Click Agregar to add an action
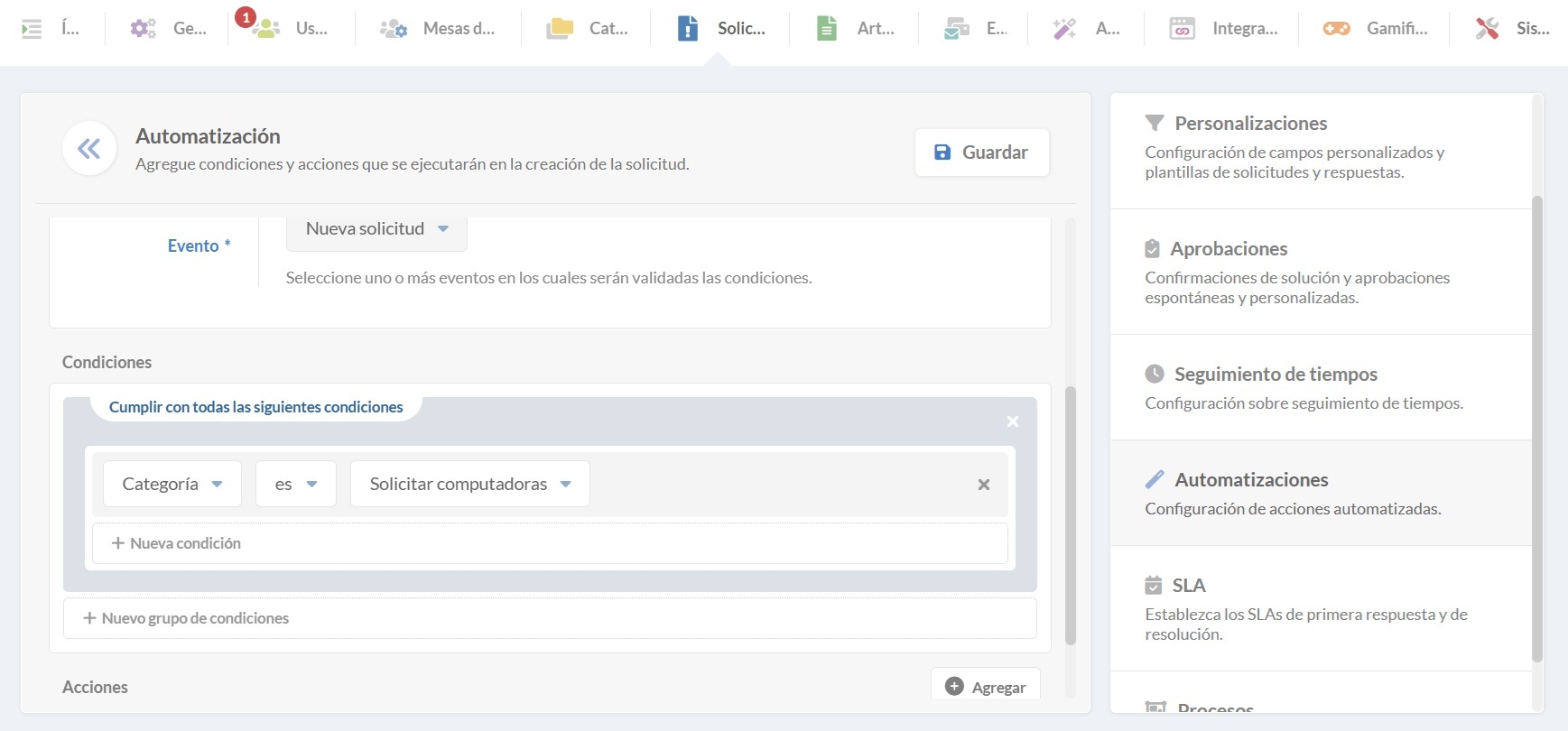This screenshot has height=731, width=1568. click(x=985, y=687)
